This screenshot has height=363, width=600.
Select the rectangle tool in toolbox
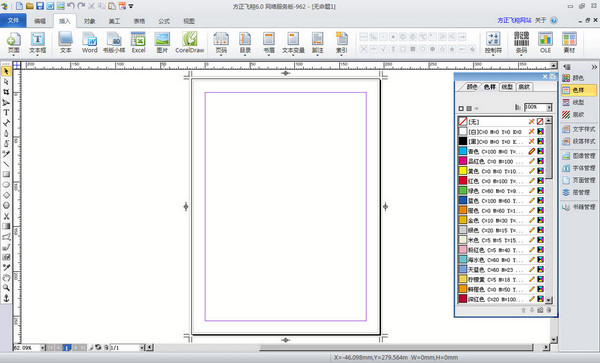(x=6, y=174)
